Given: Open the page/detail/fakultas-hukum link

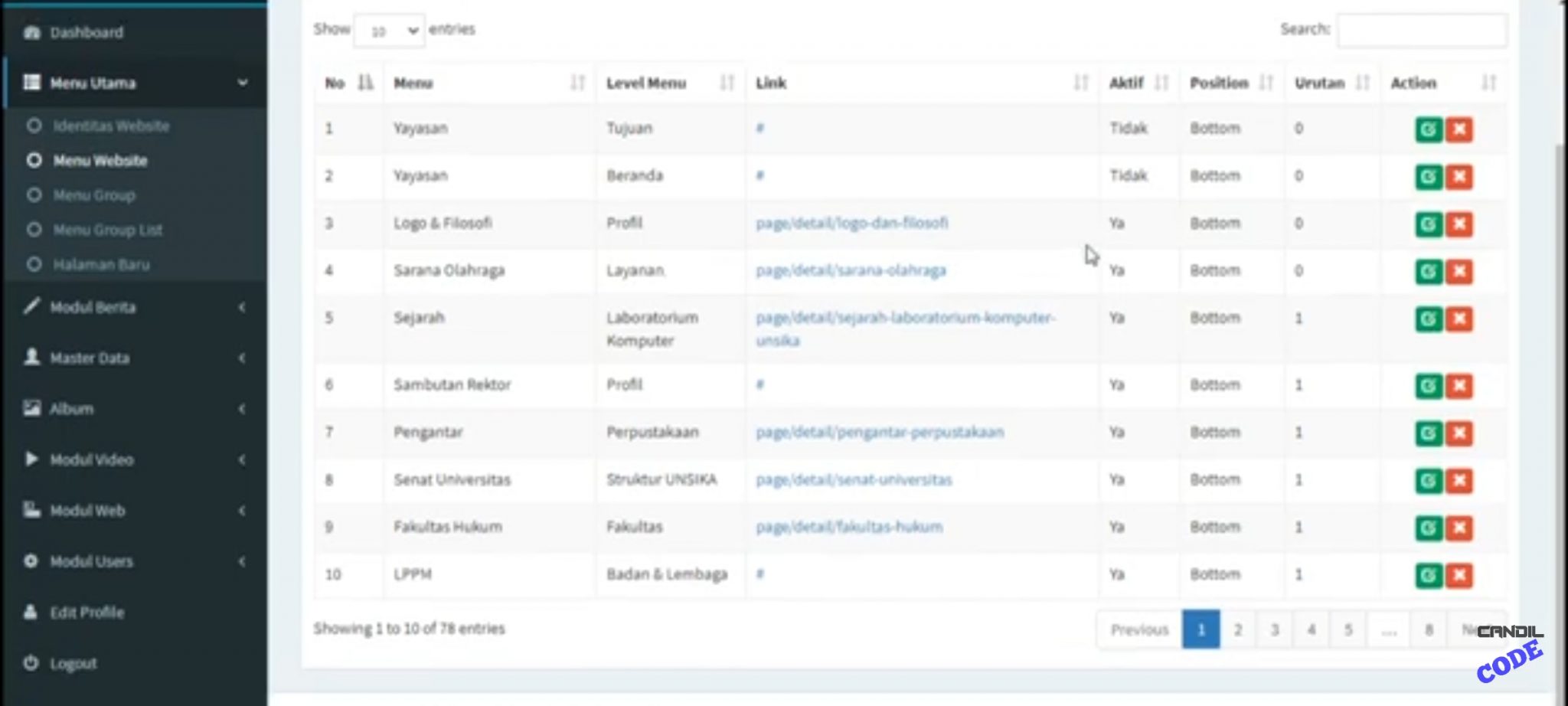Looking at the screenshot, I should tap(850, 527).
